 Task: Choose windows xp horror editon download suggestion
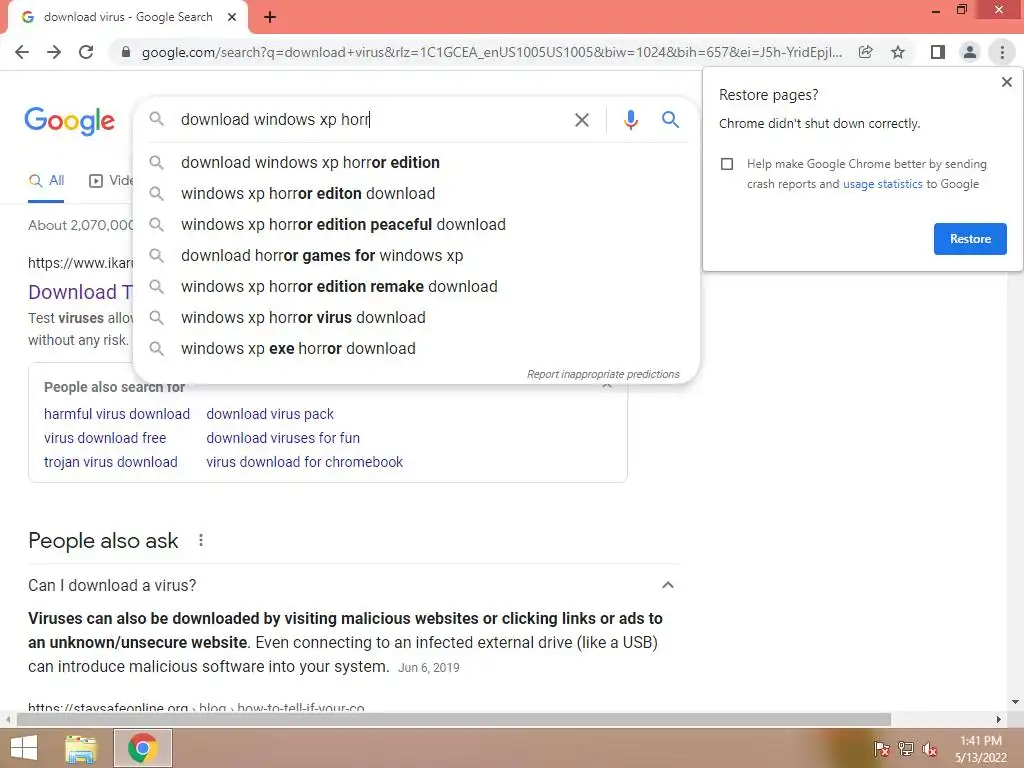[x=416, y=193]
